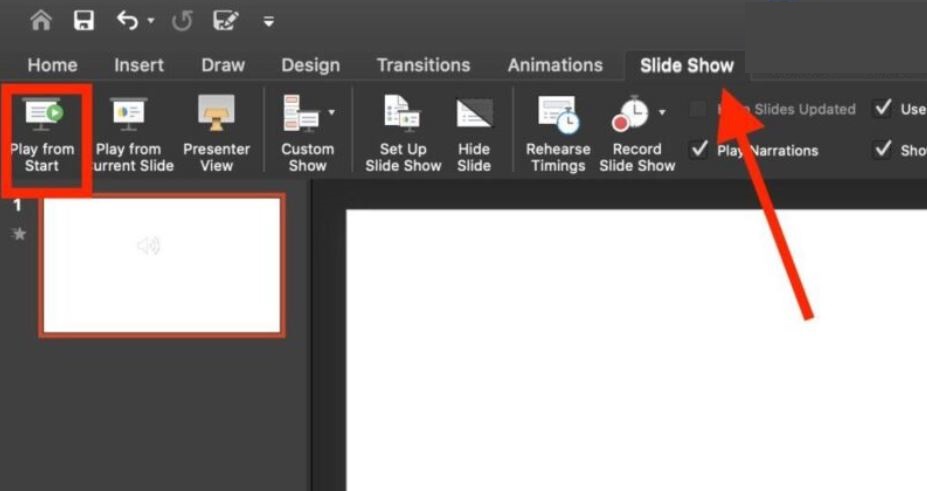Click the edit-slide icon beside redo
The image size is (927, 491).
tap(225, 21)
